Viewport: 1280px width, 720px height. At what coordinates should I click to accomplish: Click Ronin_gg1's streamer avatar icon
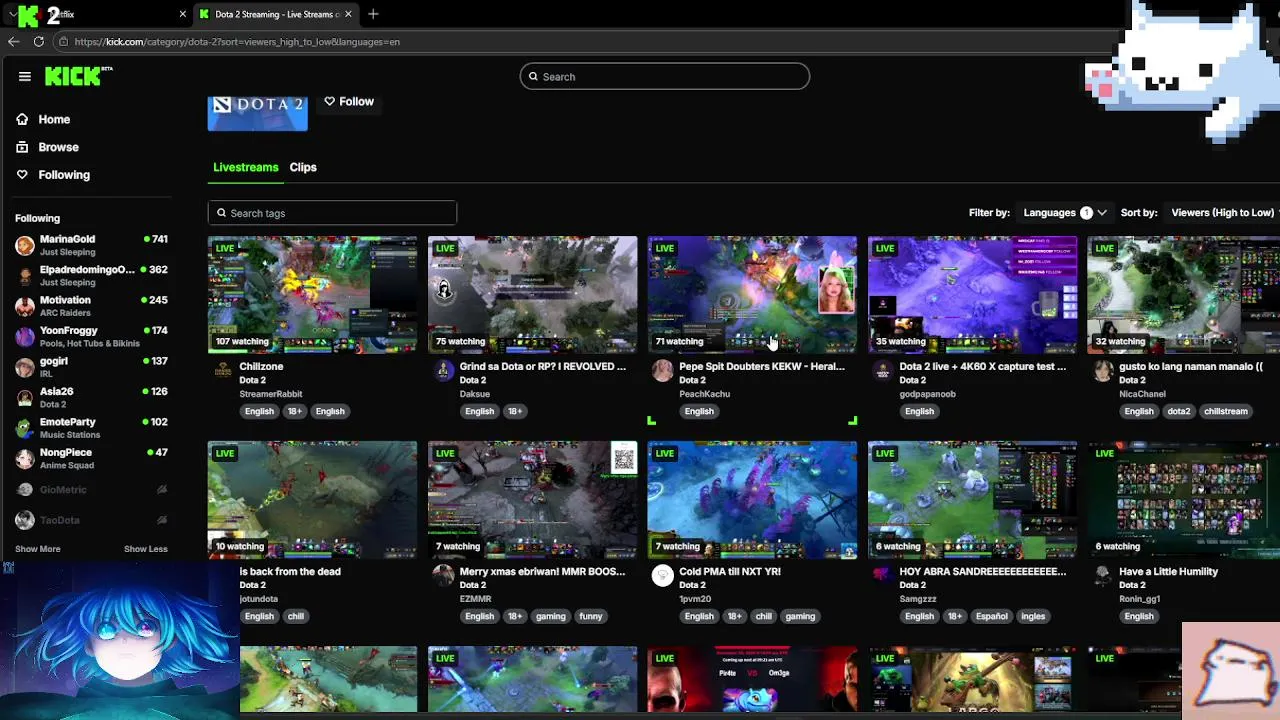pos(1102,576)
